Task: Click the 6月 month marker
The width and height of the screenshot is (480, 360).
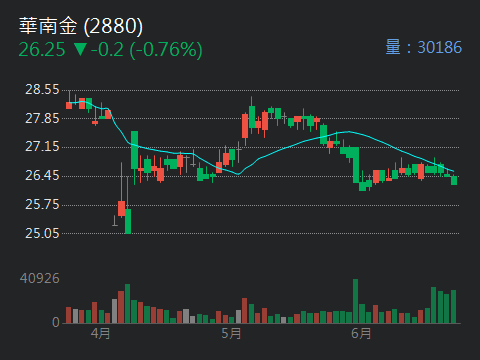Action: [361, 333]
